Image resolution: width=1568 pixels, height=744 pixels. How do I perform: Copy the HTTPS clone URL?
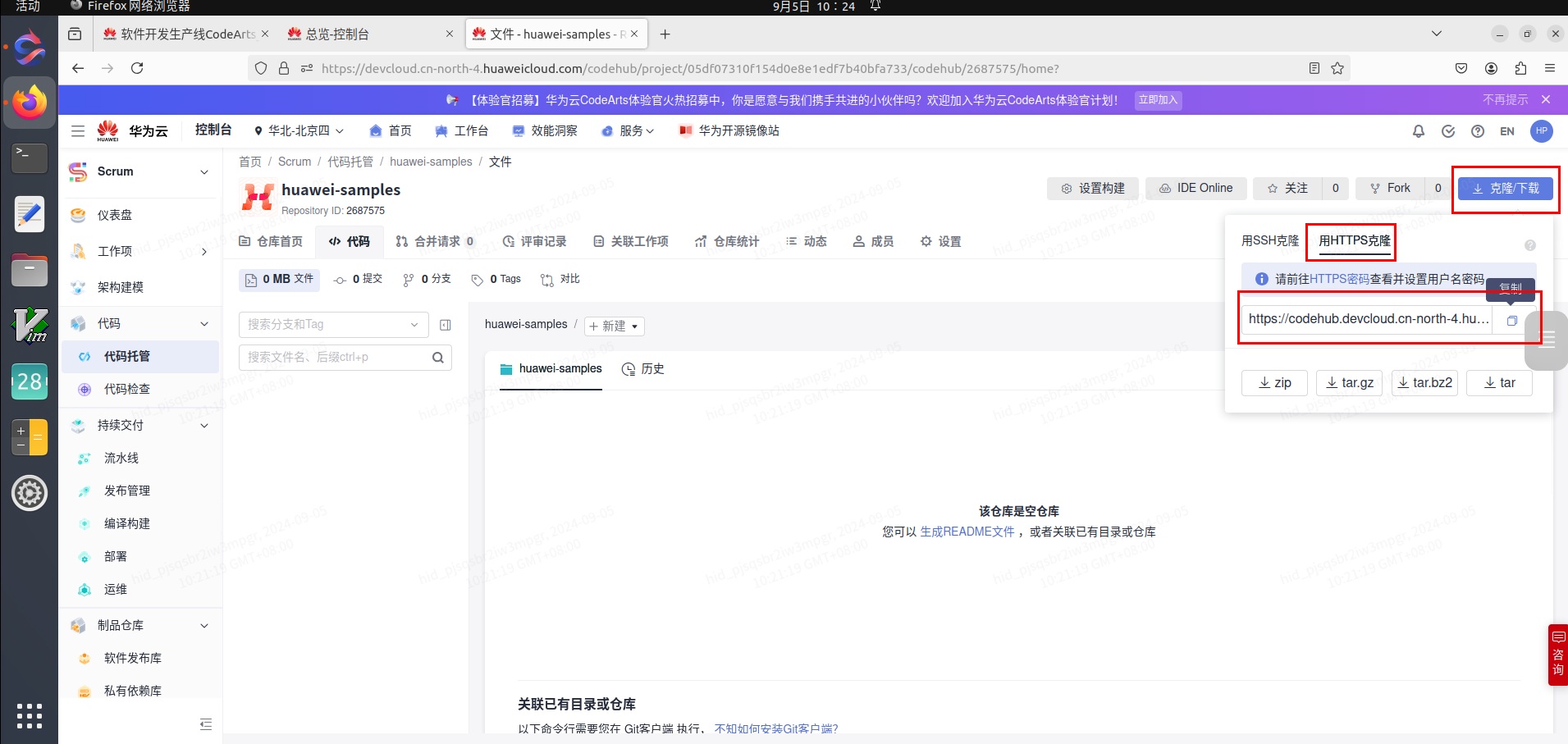1512,320
